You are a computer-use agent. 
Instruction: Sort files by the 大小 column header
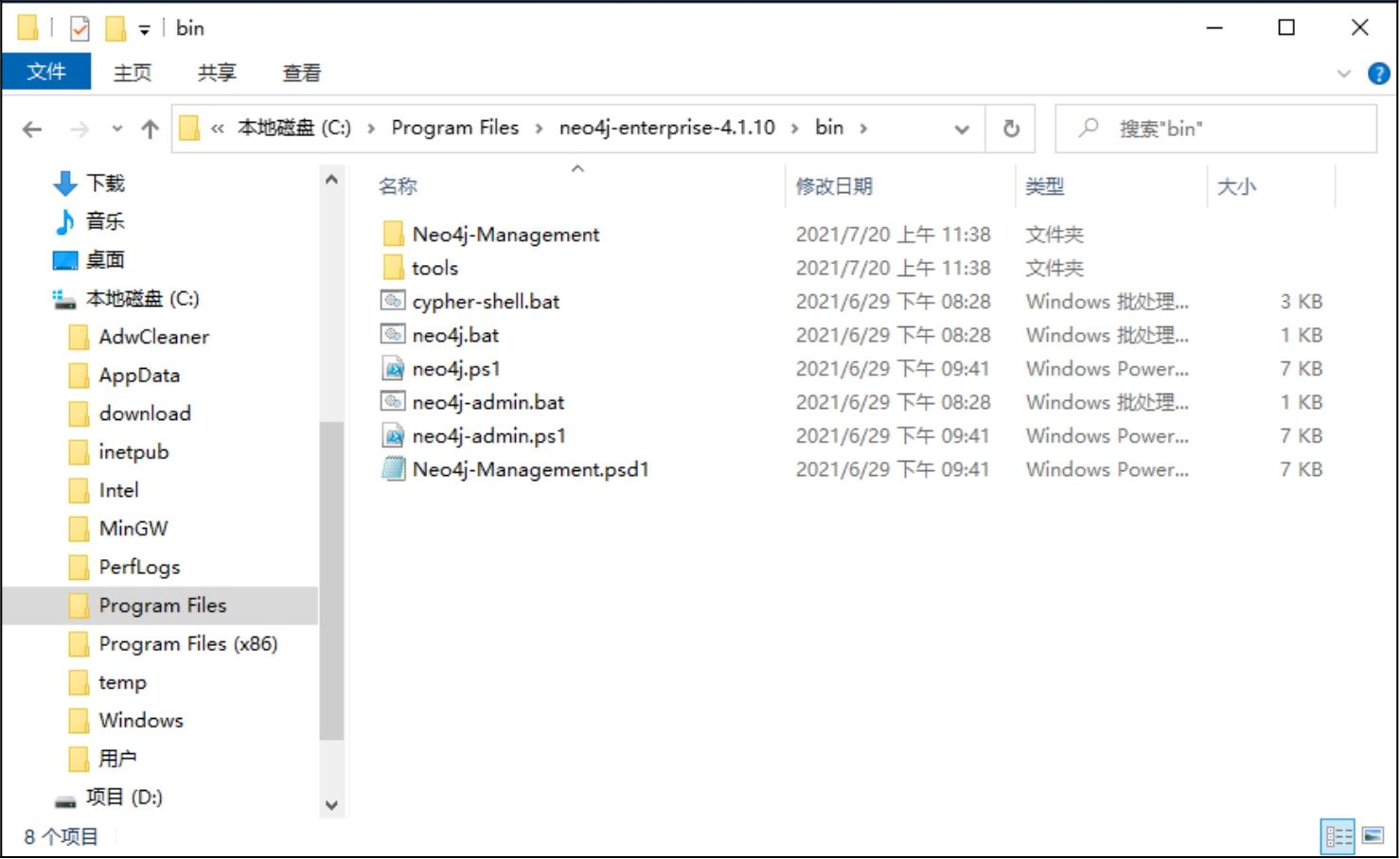coord(1236,186)
